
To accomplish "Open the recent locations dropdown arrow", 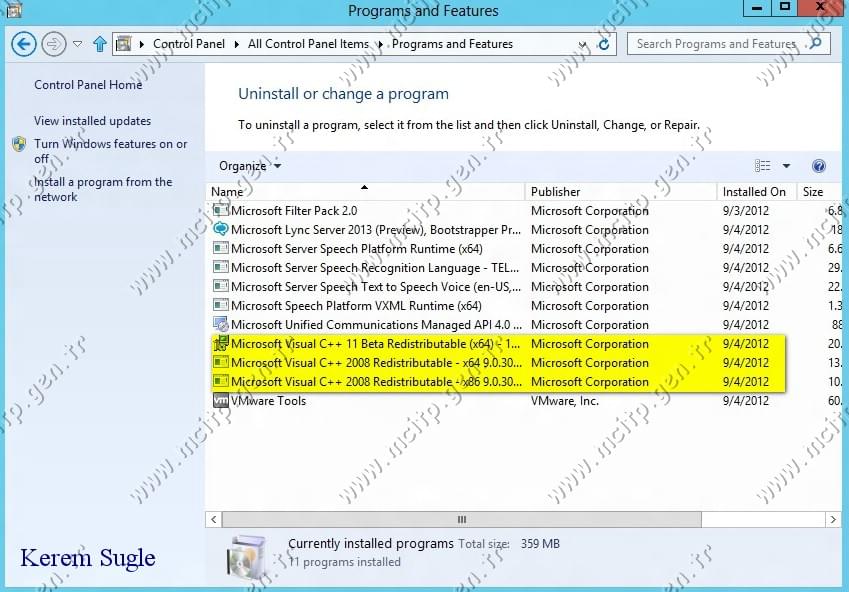I will click(x=77, y=44).
